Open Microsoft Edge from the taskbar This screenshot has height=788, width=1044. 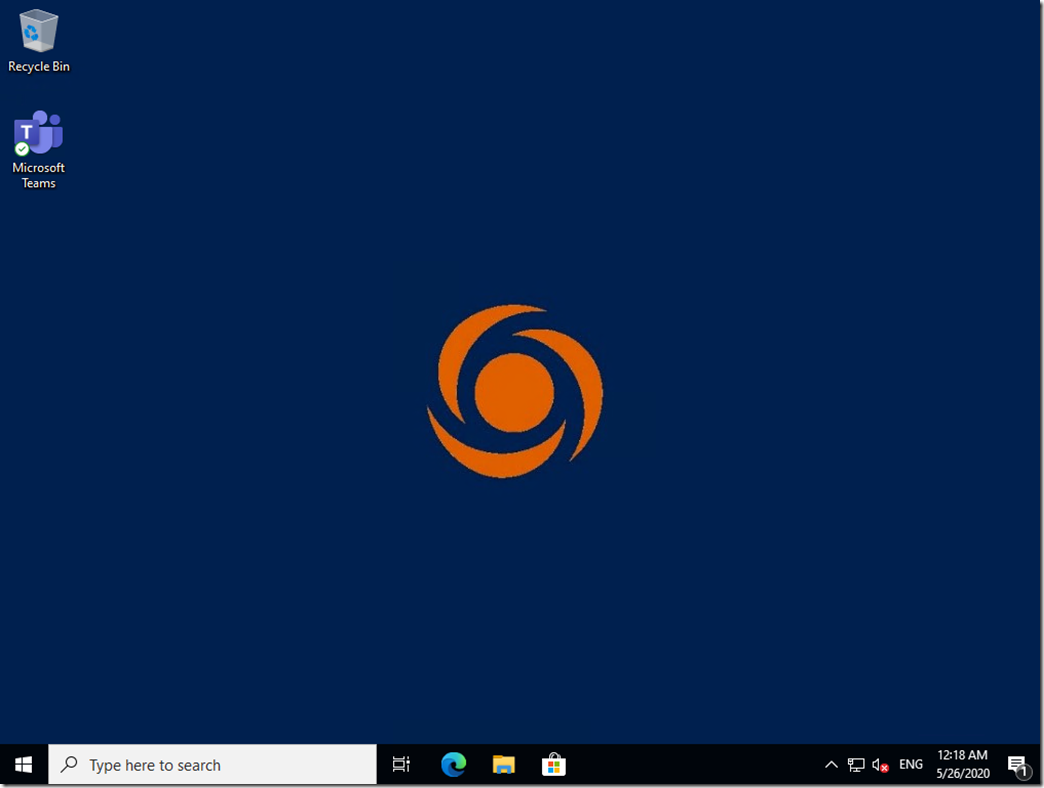point(453,763)
